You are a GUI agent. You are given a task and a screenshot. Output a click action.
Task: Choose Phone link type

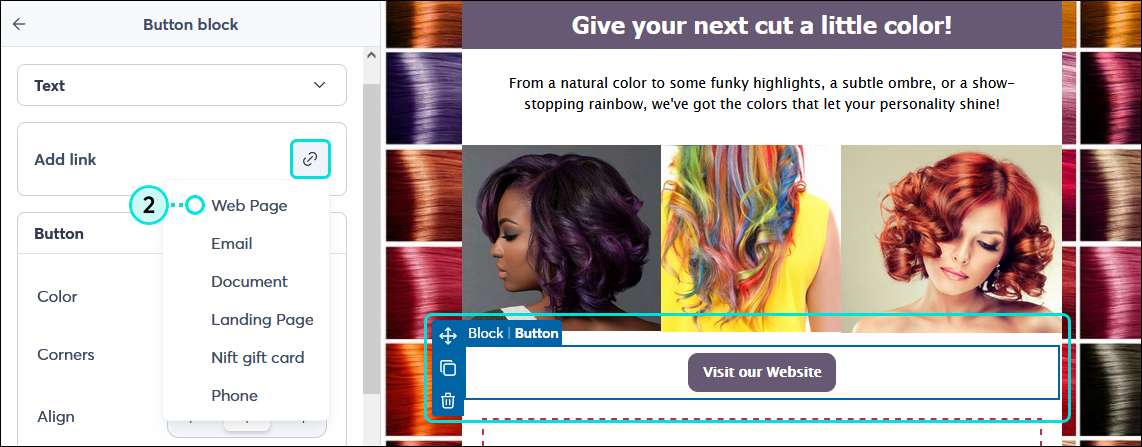click(x=235, y=395)
